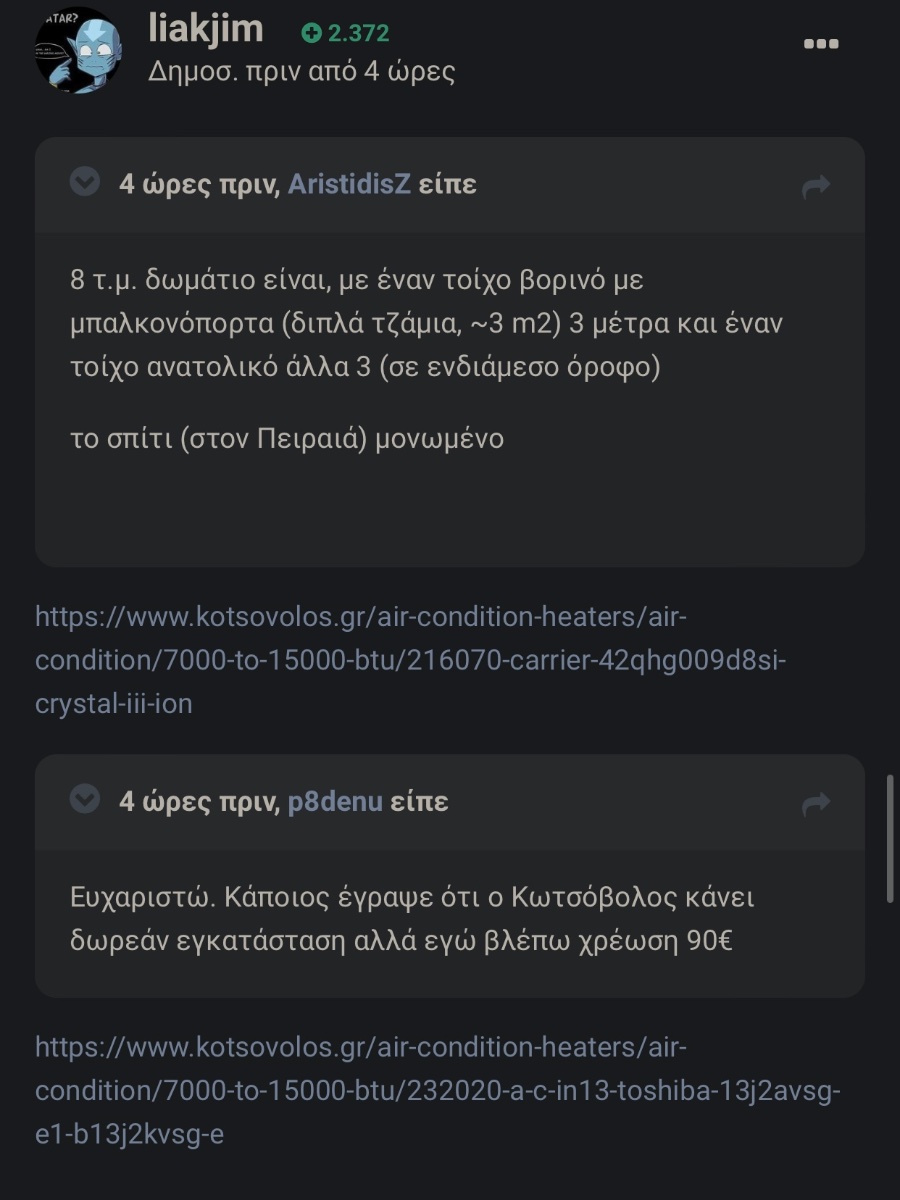The width and height of the screenshot is (900, 1200).
Task: Click the green plus reputation icon
Action: click(311, 33)
